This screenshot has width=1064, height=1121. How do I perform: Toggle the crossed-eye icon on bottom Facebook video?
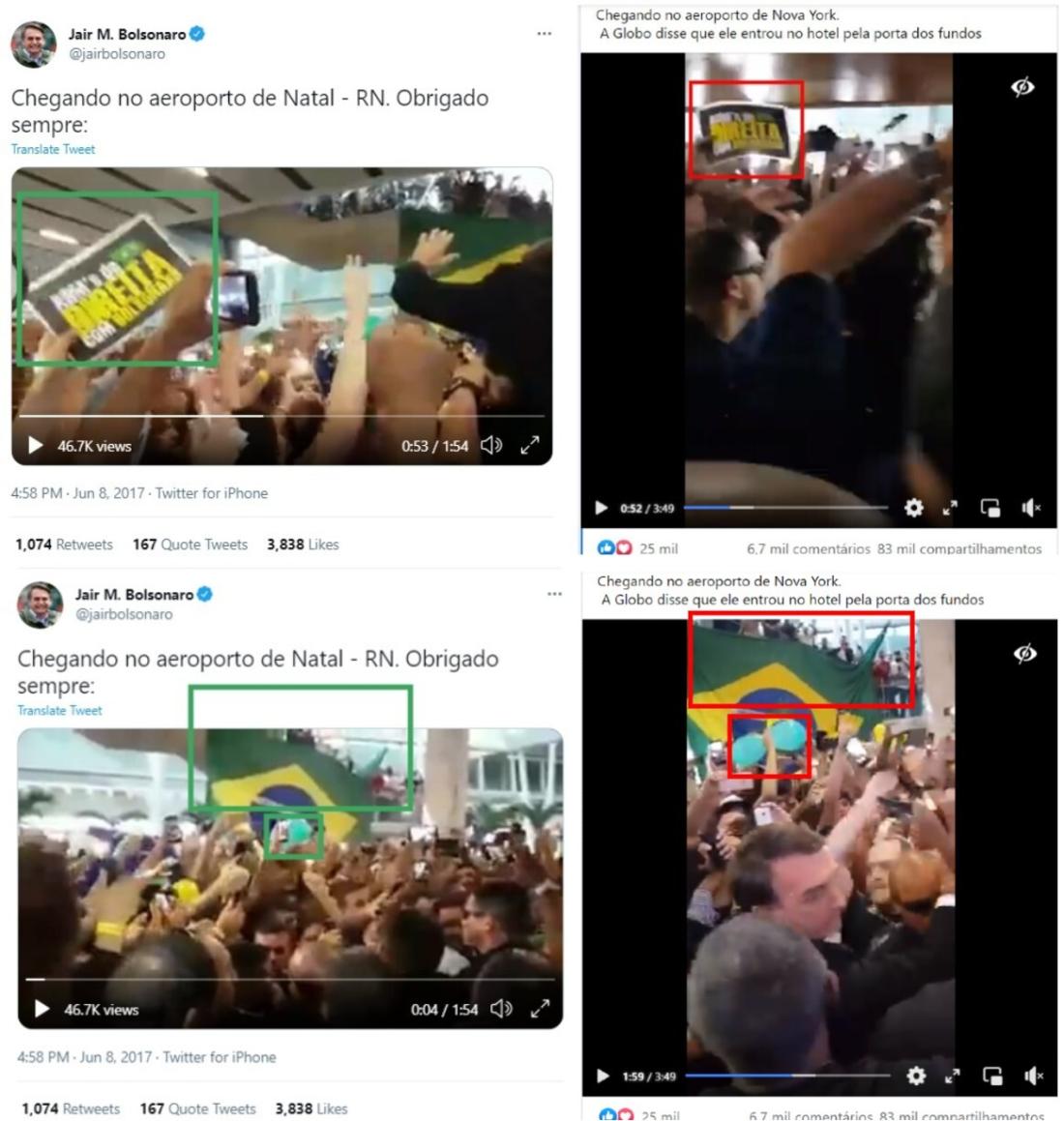tap(1024, 654)
